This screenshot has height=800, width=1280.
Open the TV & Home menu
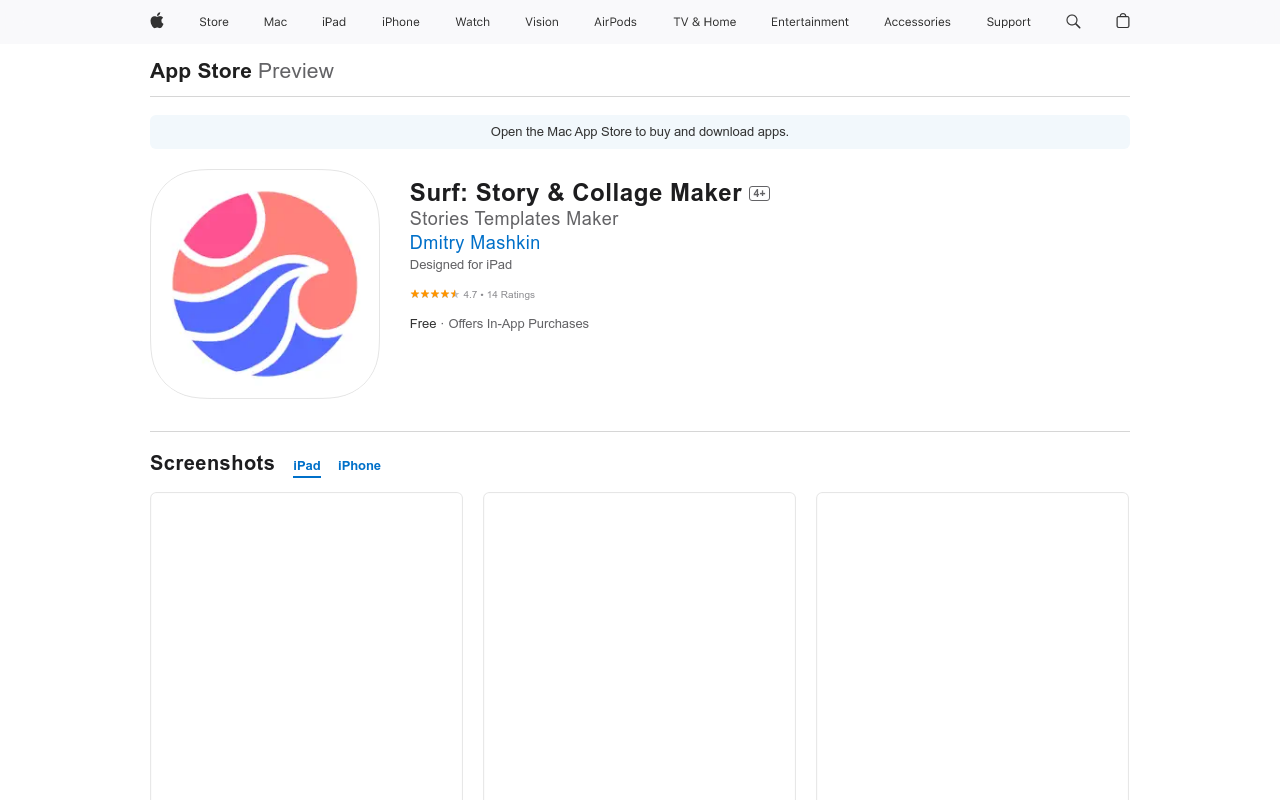tap(705, 22)
